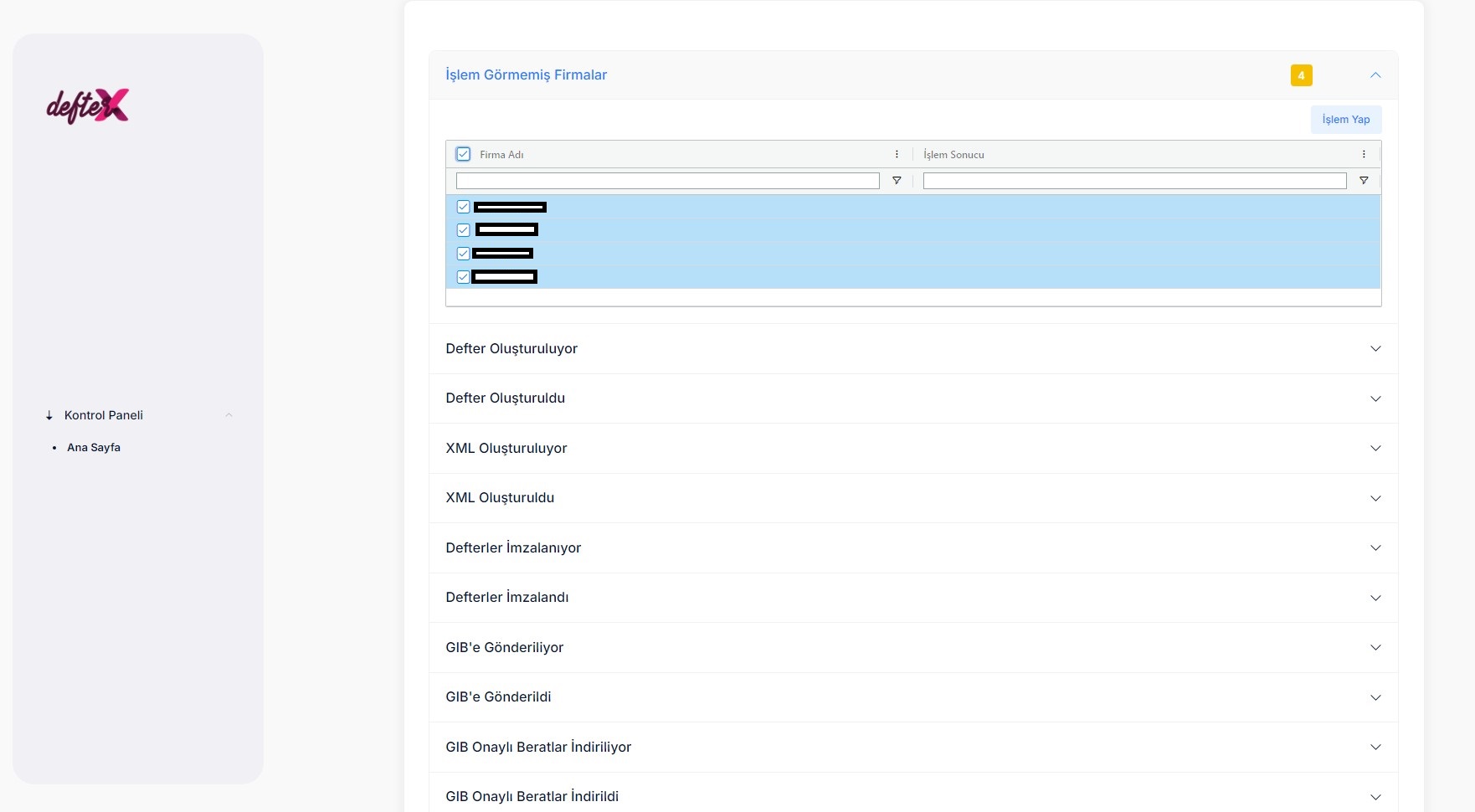The image size is (1475, 812).
Task: Collapse the İşlem Görmemiş Firmalar section
Action: (1375, 75)
